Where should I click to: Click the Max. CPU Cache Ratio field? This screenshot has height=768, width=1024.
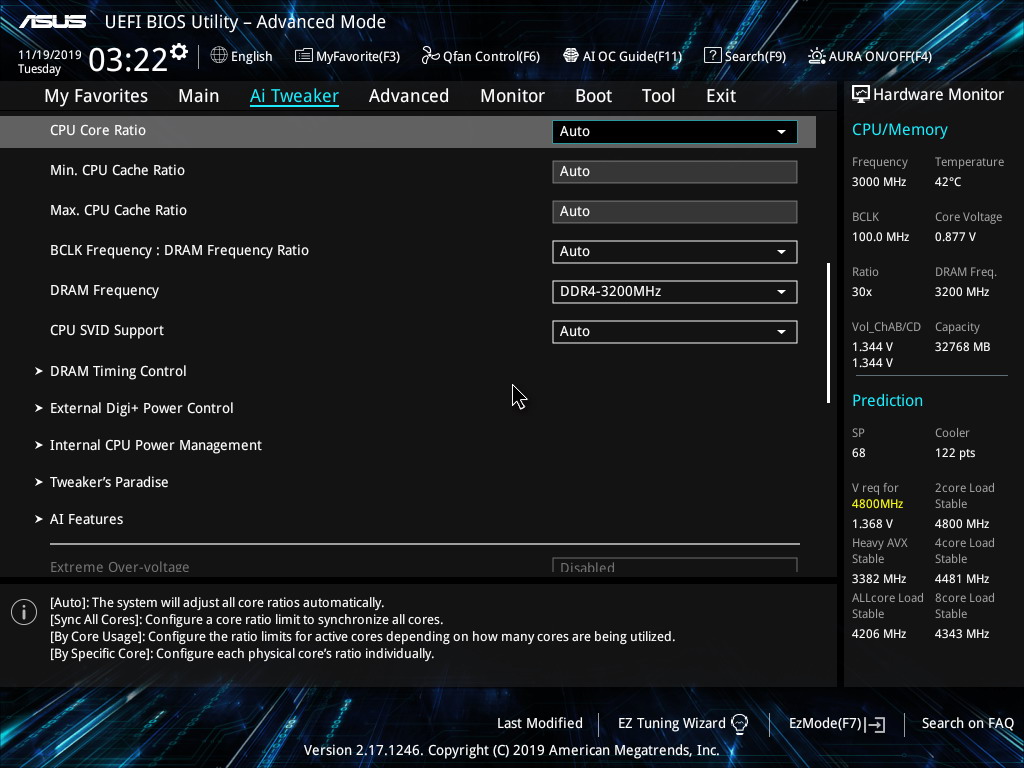(675, 212)
